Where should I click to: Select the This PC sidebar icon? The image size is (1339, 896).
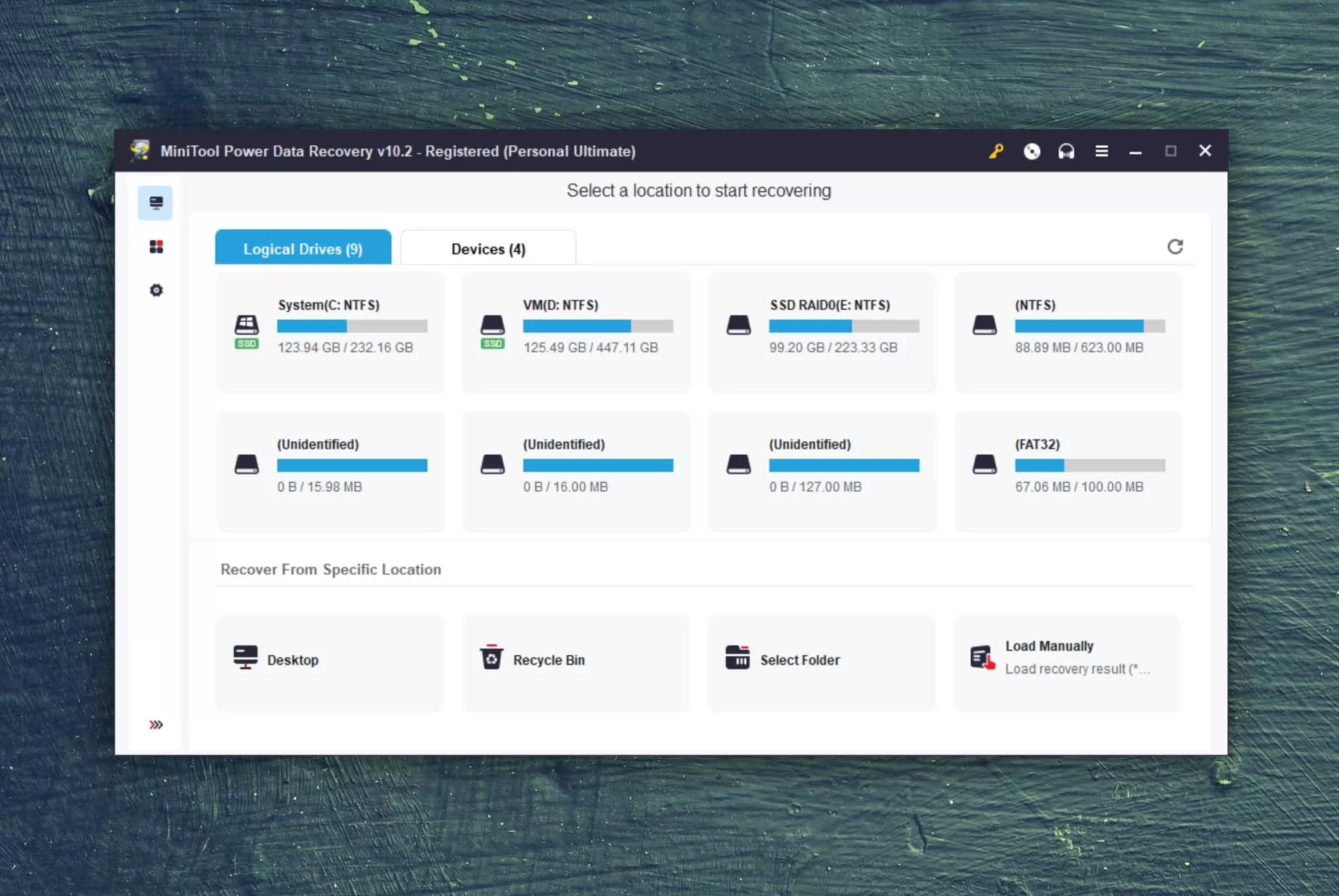click(155, 202)
